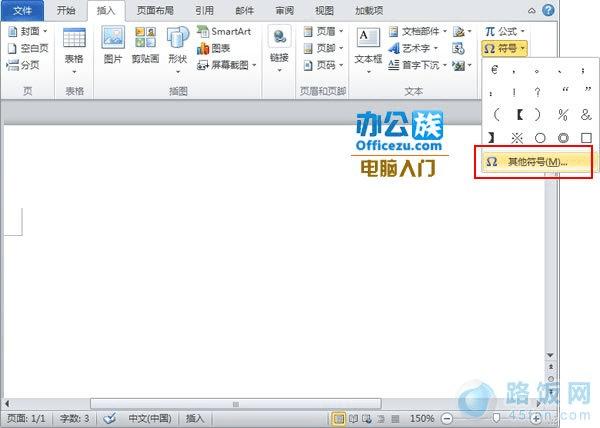
Task: Switch to web layout view
Action: 367,418
